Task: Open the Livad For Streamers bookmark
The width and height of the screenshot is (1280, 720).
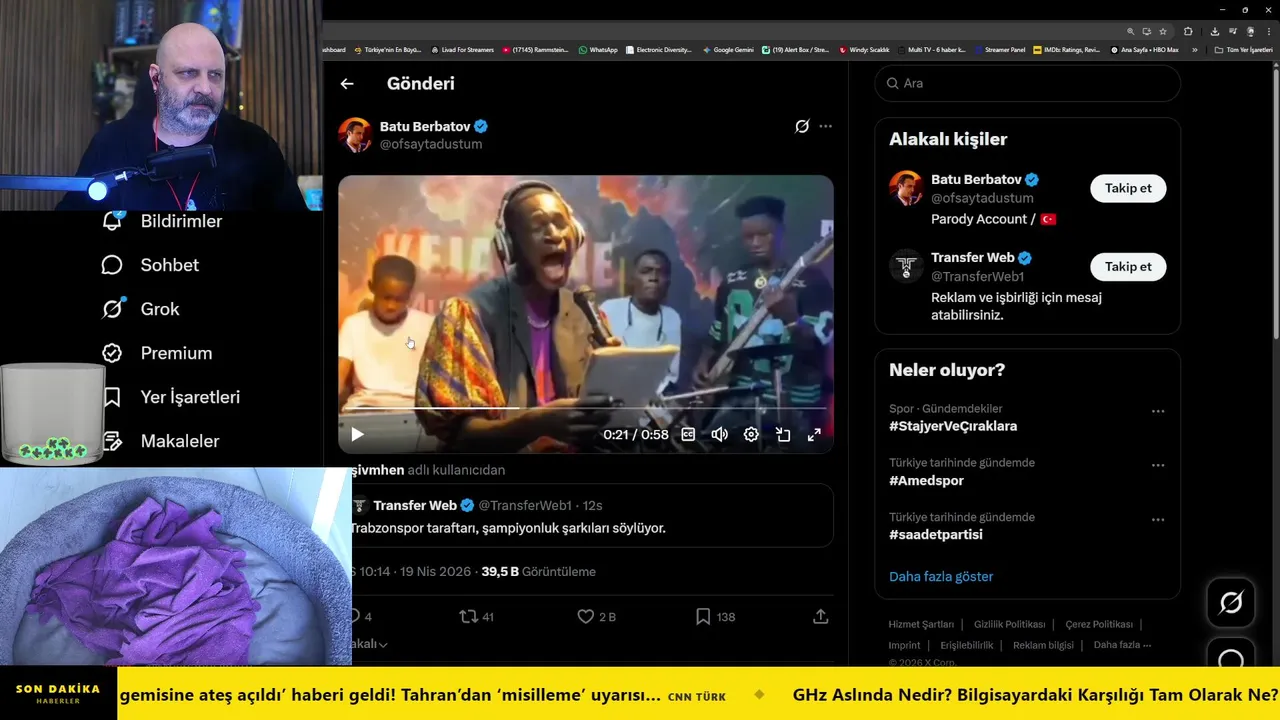Action: 463,50
